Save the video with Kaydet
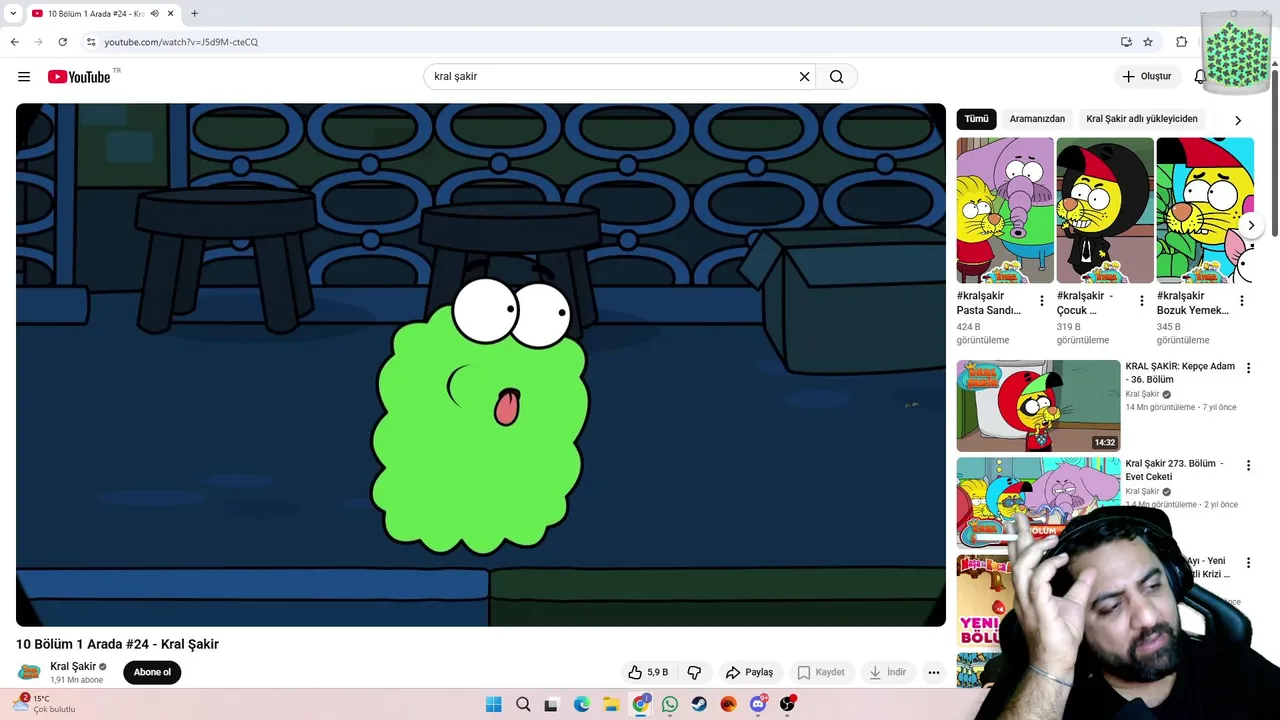Image resolution: width=1280 pixels, height=720 pixels. pos(820,672)
